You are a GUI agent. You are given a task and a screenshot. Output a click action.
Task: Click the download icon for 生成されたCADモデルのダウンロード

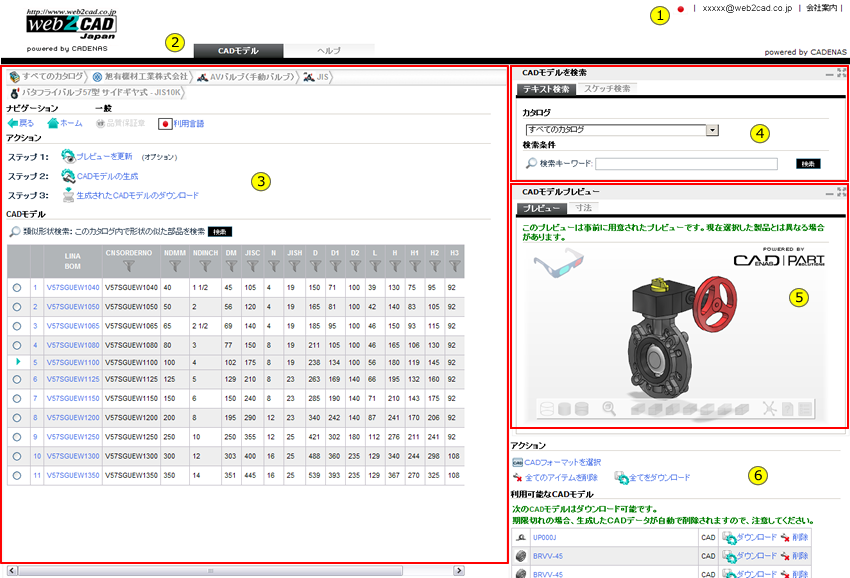[68, 194]
